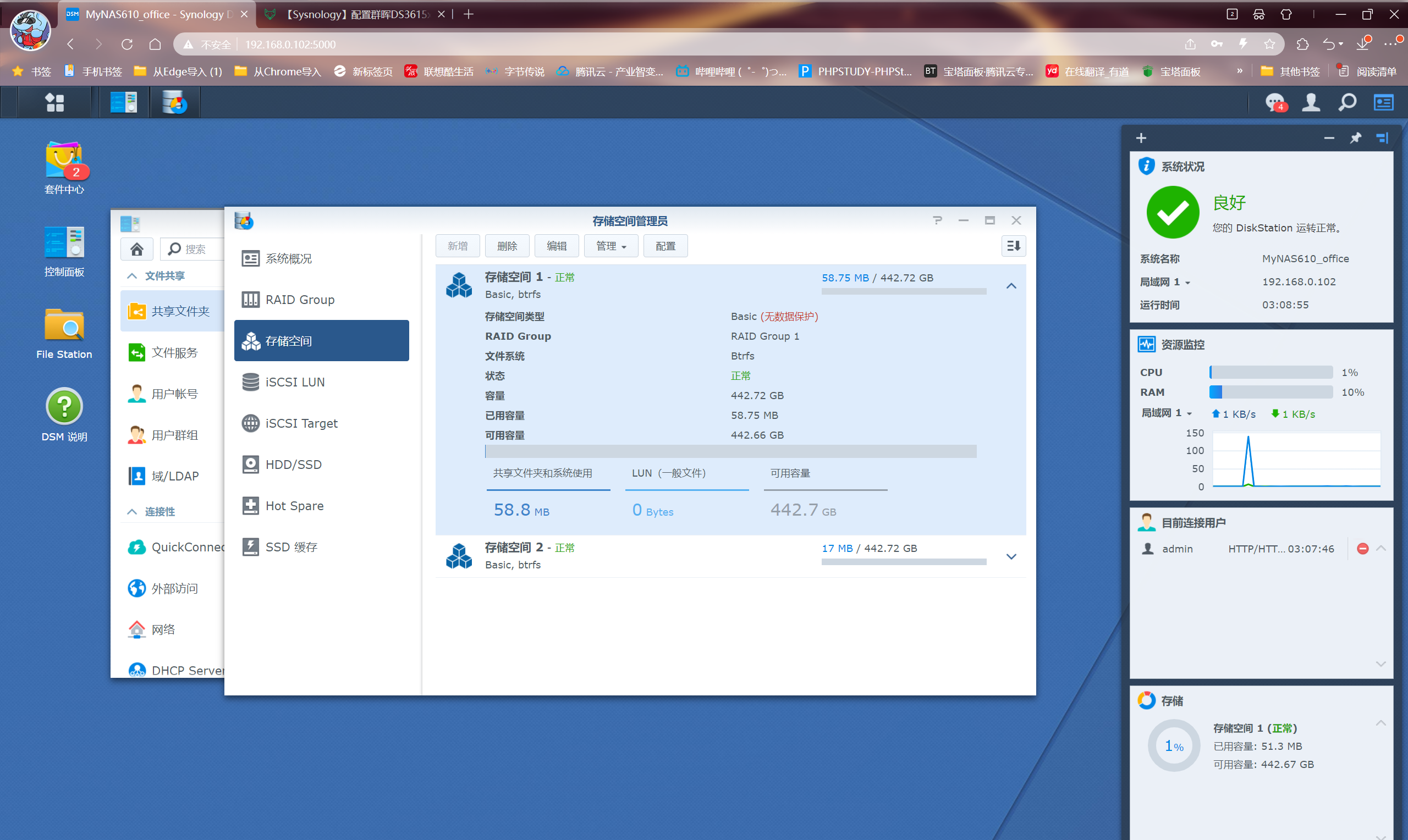Image resolution: width=1408 pixels, height=840 pixels.
Task: Open the user account options icon
Action: 1311,102
